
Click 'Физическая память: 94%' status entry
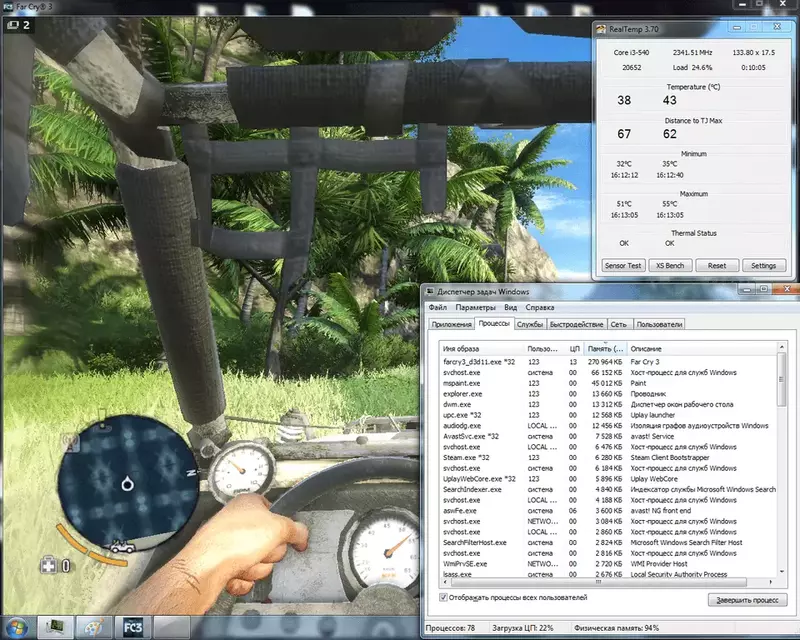[x=616, y=628]
